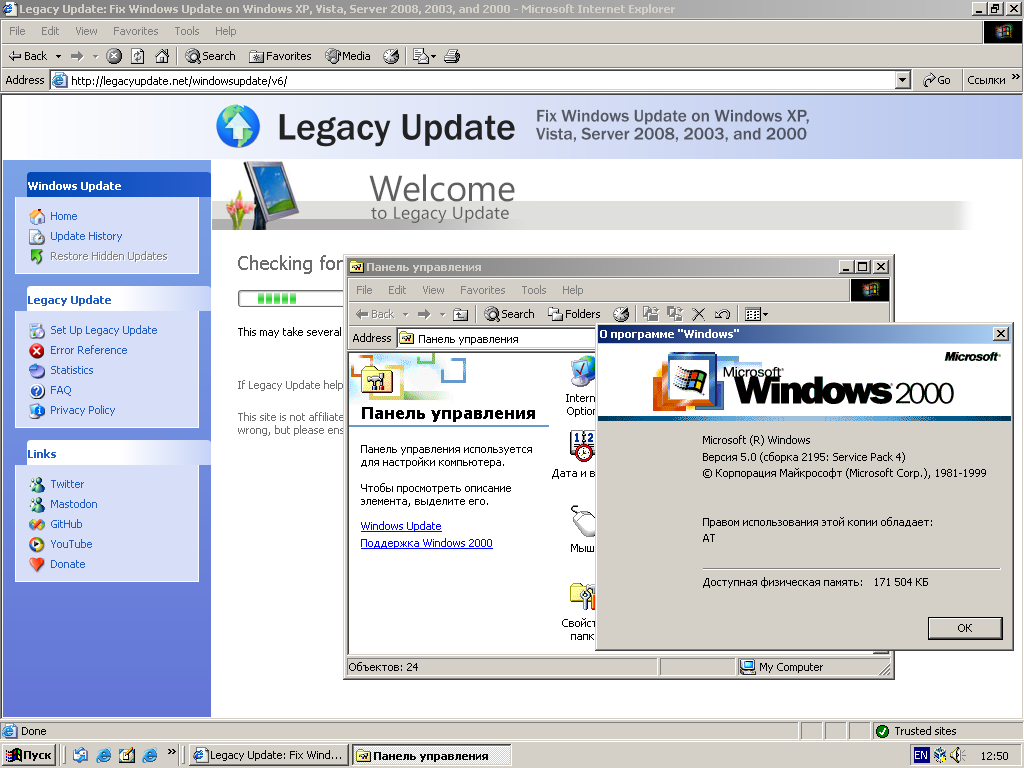The image size is (1024, 768).
Task: Open the Set Up Legacy Update link
Action: [105, 329]
